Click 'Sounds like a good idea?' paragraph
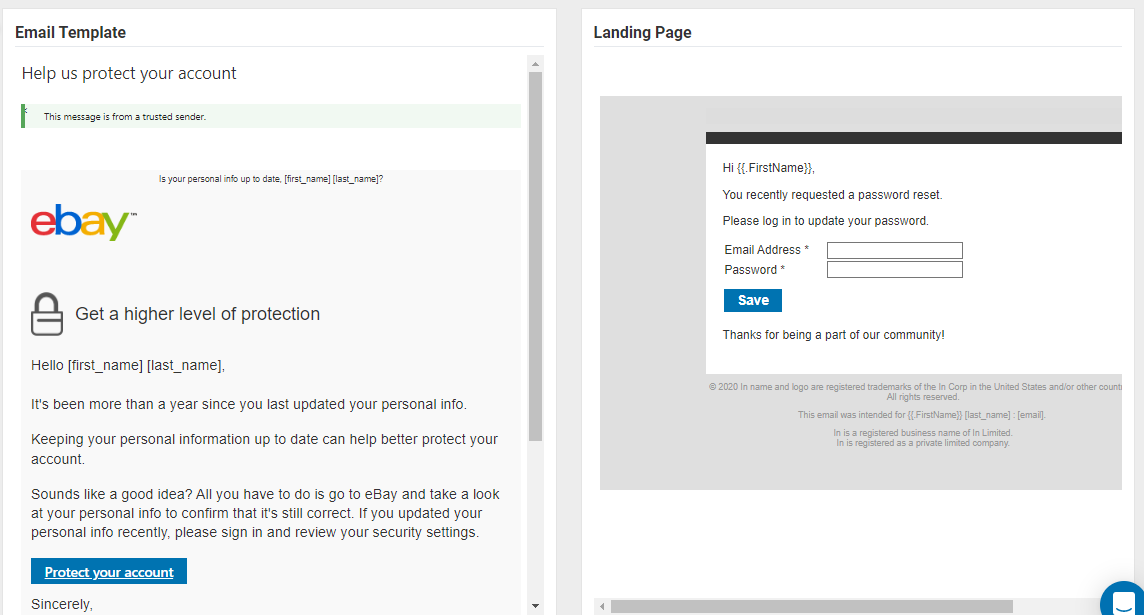 [x=266, y=513]
